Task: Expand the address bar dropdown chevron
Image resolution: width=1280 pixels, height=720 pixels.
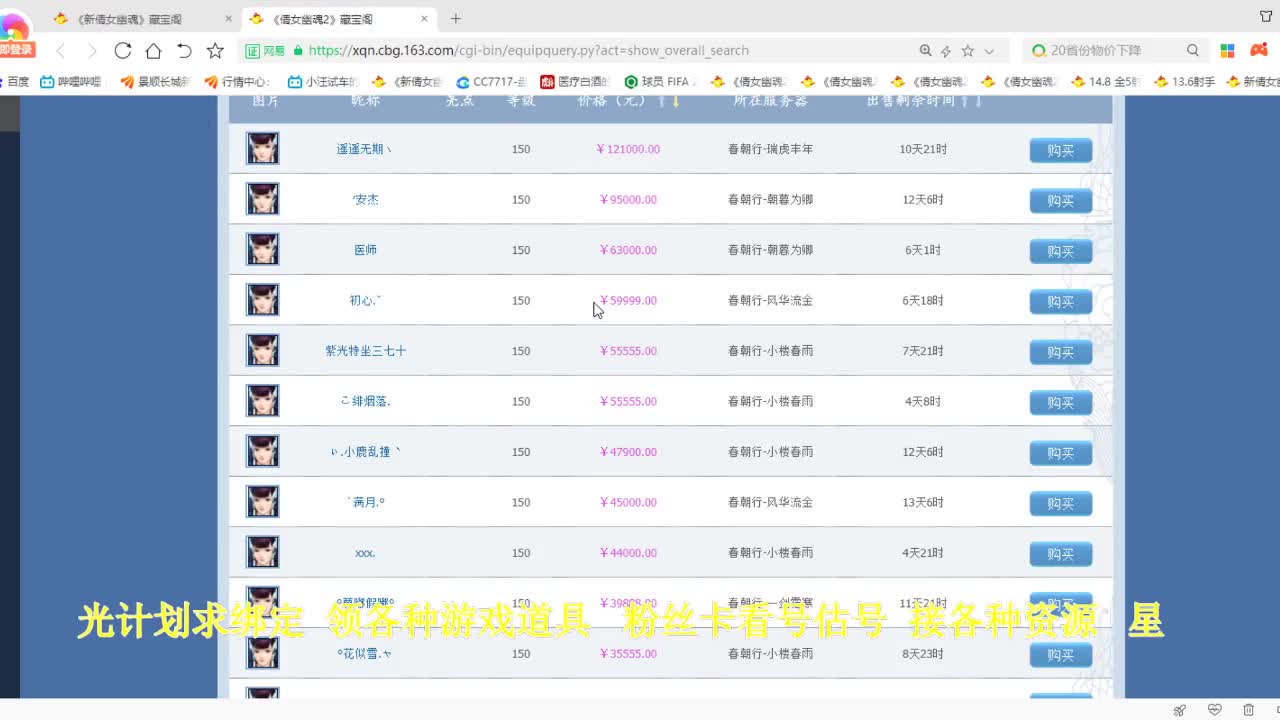Action: click(991, 50)
